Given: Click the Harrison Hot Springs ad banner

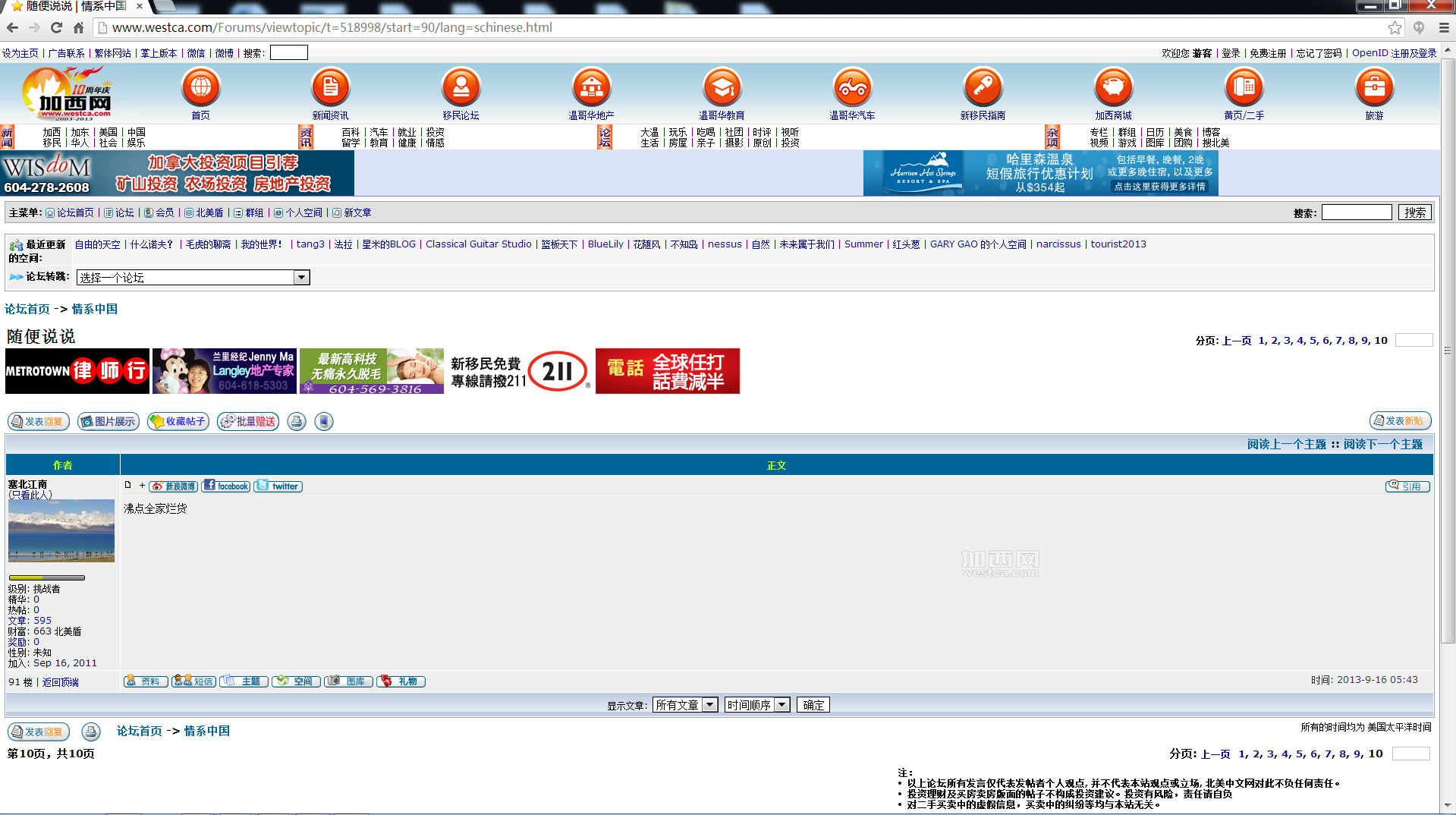Looking at the screenshot, I should click(1040, 173).
